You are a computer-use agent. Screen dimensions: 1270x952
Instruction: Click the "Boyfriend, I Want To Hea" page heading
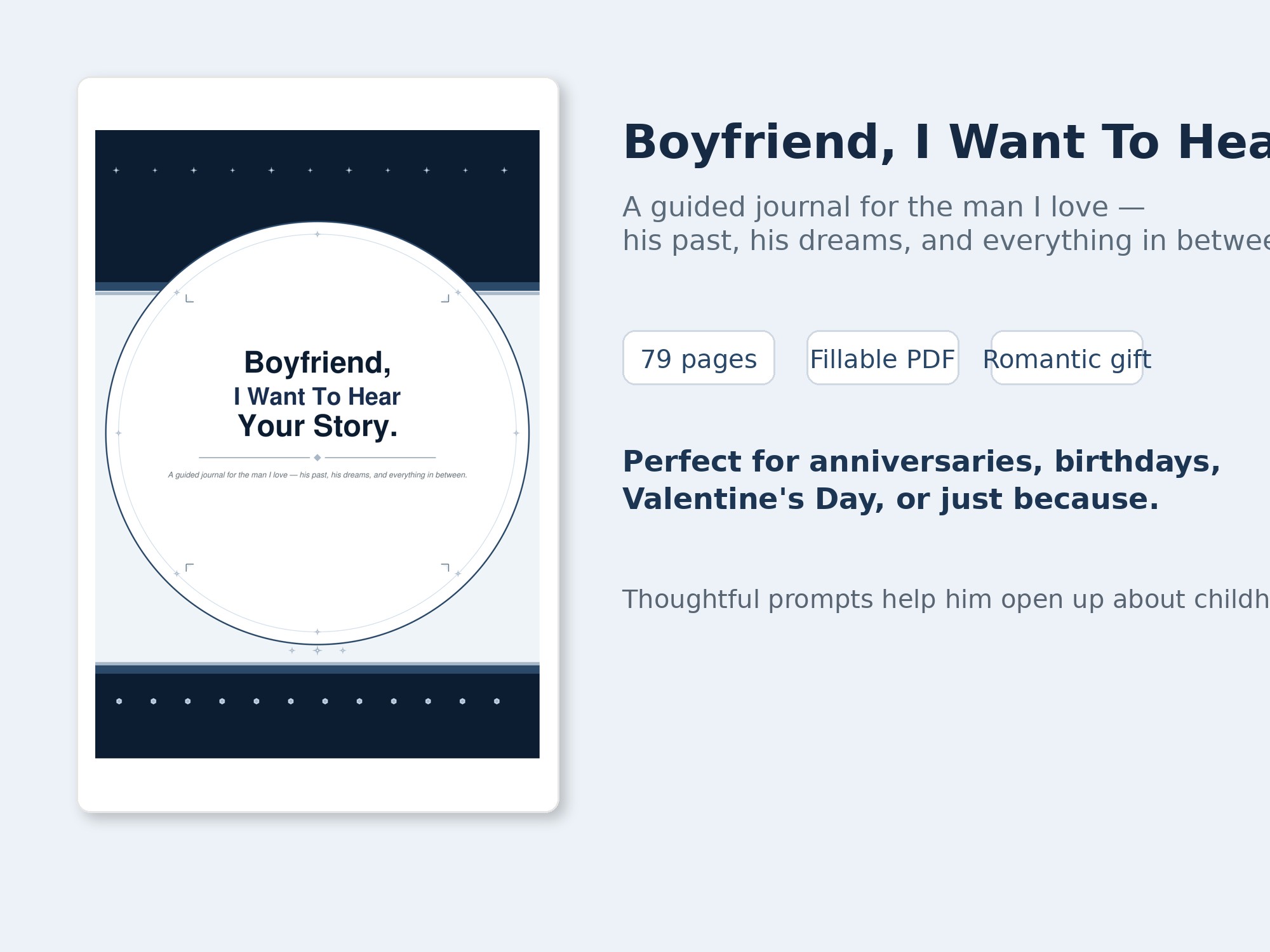[x=946, y=142]
